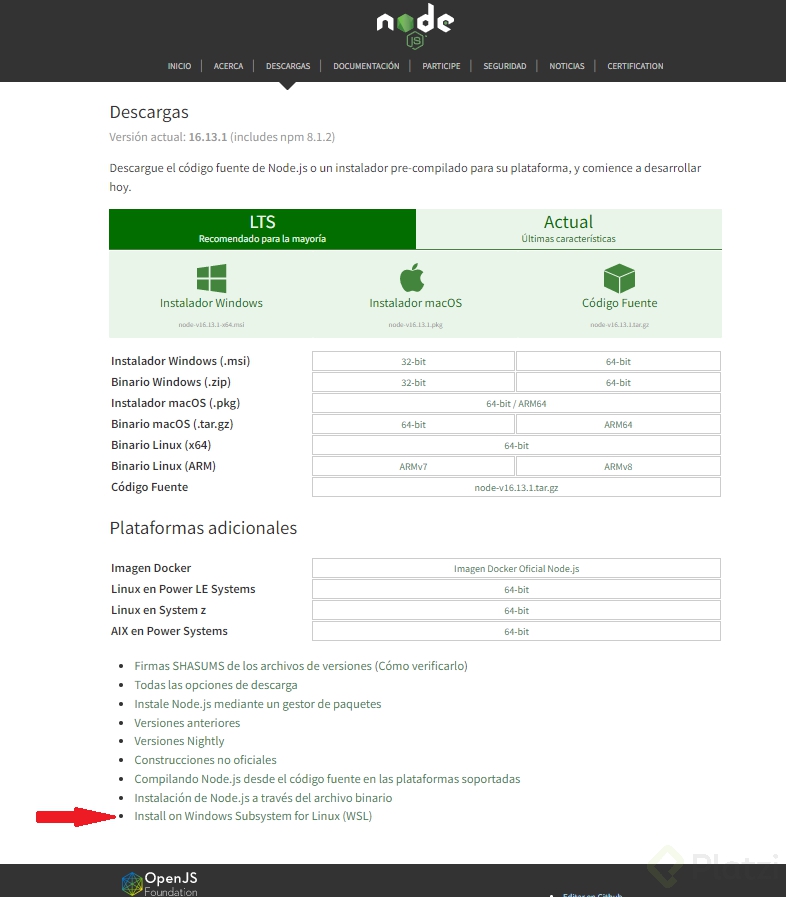
Task: Click the Node.js logo
Action: 415,26
